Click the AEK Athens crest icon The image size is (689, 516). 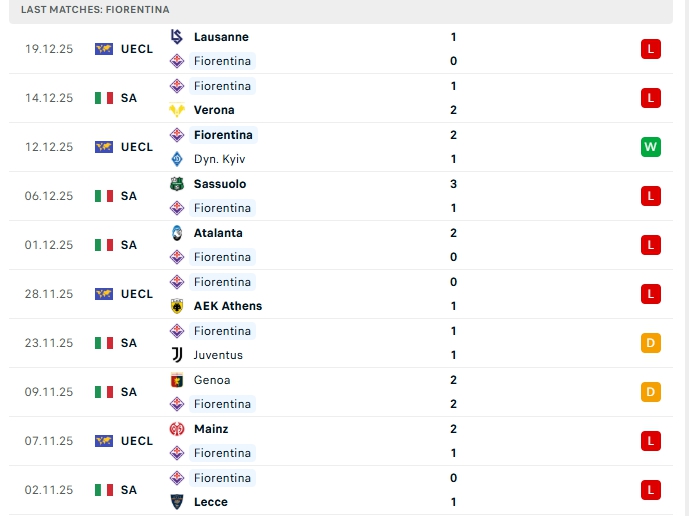pos(177,306)
